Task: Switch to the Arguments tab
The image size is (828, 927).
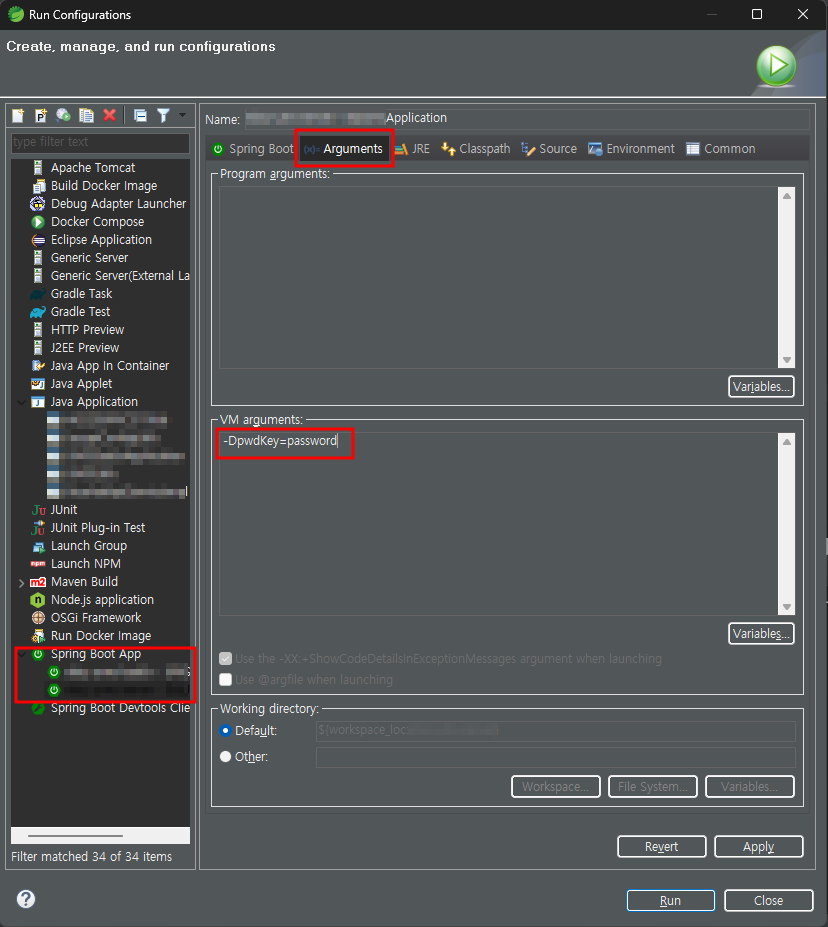Action: click(344, 149)
